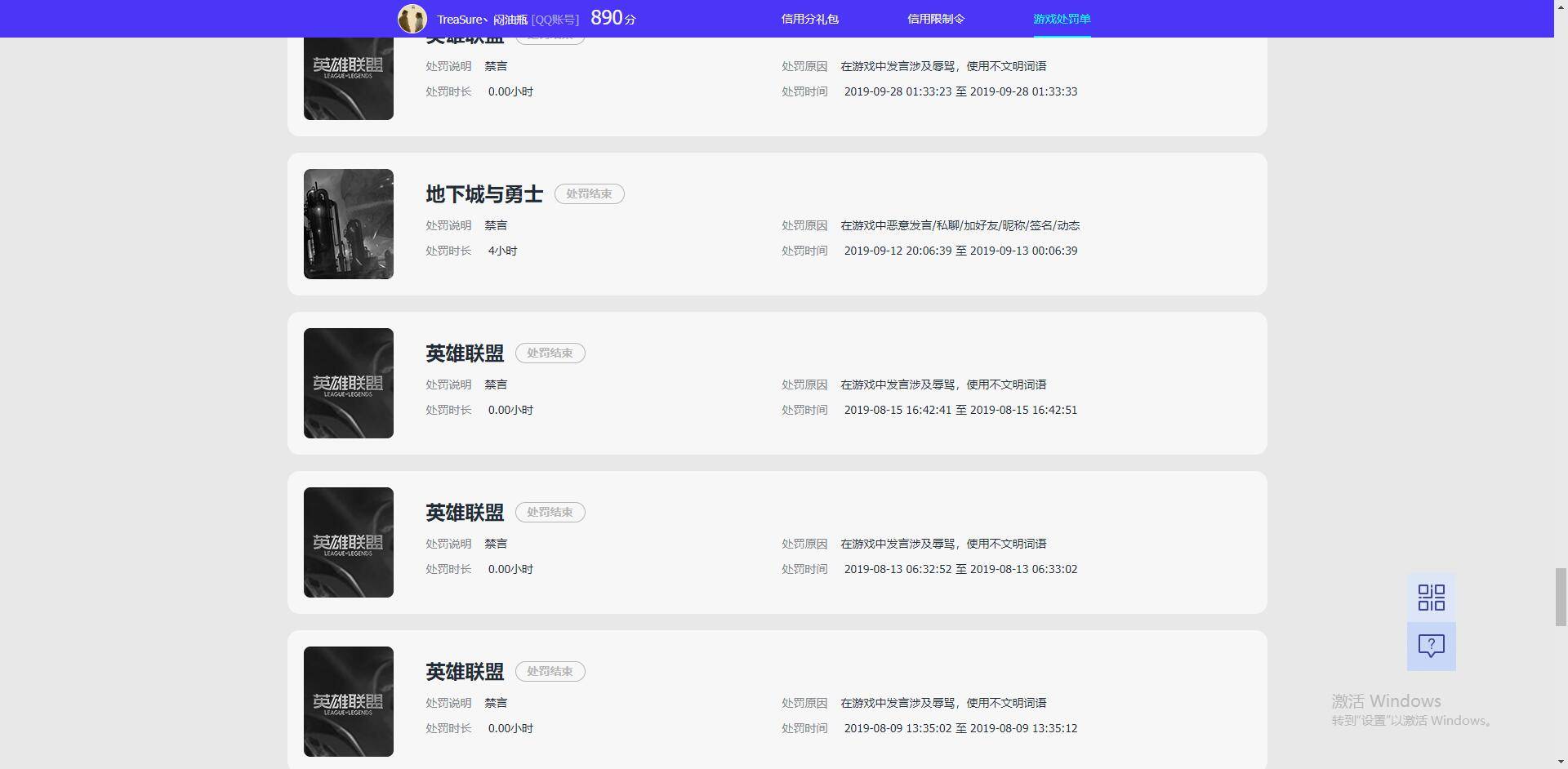
Task: Click the user avatar in the top bar
Action: (412, 18)
